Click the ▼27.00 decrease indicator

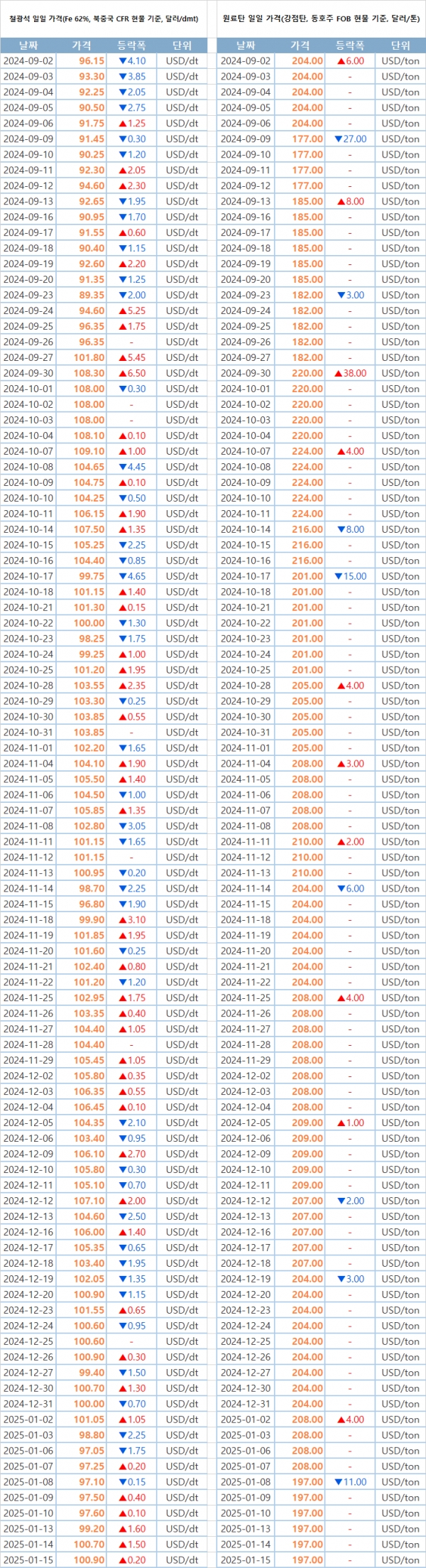(350, 139)
